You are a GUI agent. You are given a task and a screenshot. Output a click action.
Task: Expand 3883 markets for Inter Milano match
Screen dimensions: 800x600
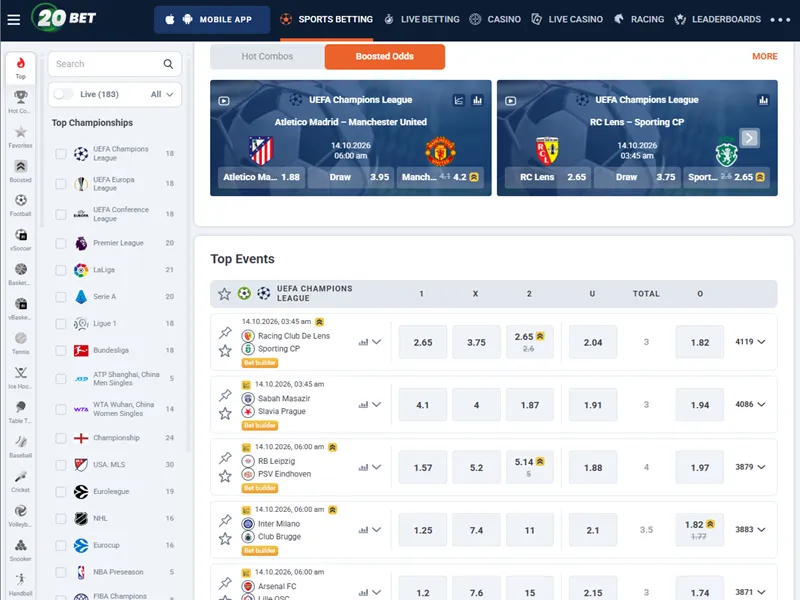[750, 530]
